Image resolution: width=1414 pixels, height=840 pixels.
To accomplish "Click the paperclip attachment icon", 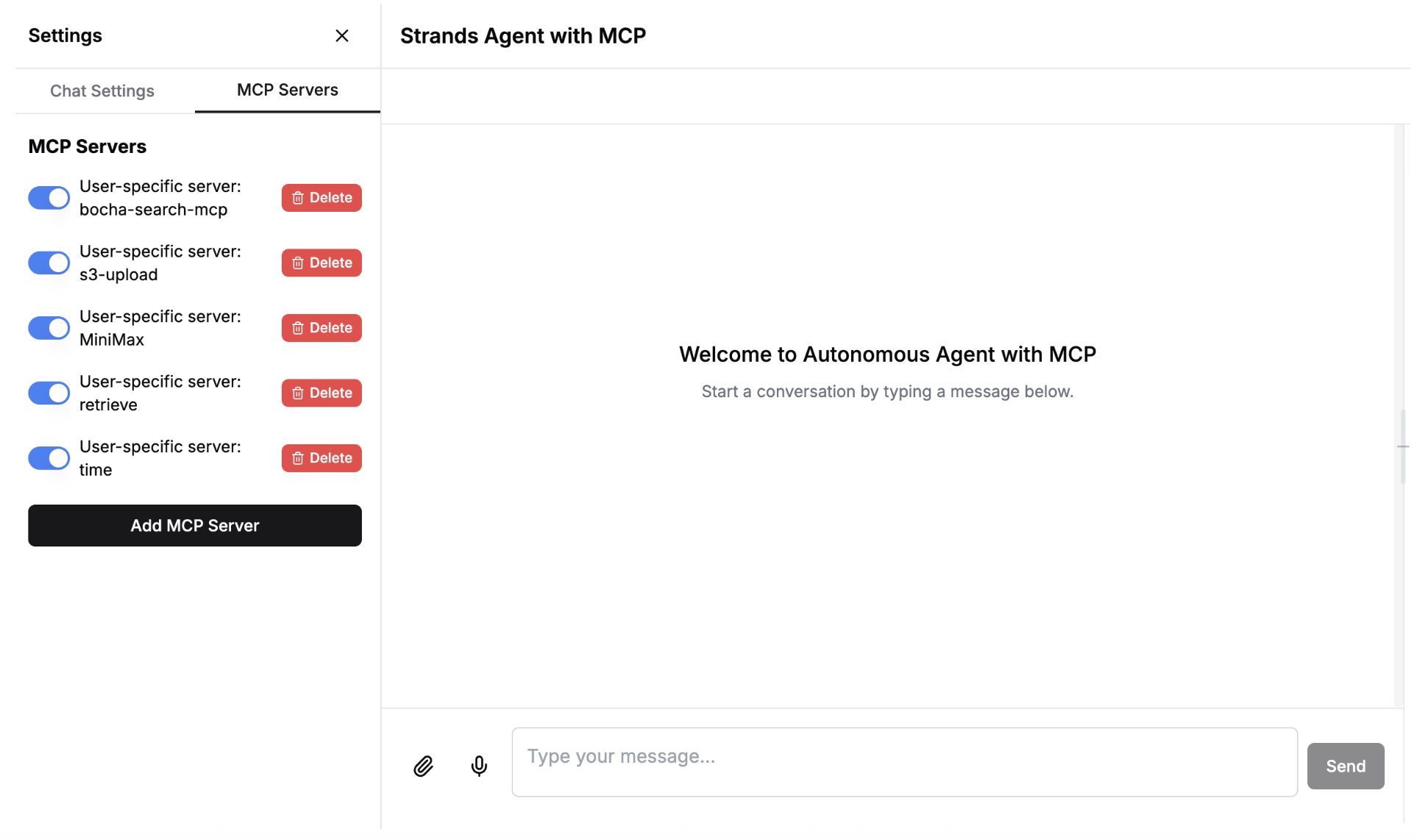I will [423, 766].
